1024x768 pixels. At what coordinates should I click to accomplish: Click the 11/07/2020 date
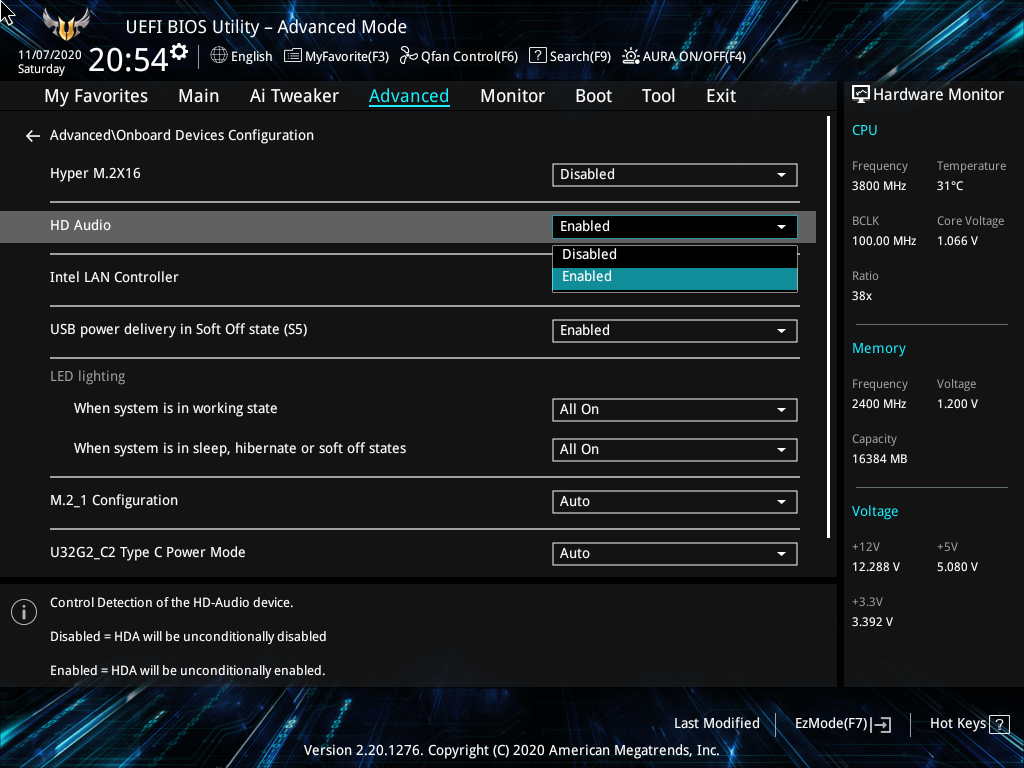50,55
